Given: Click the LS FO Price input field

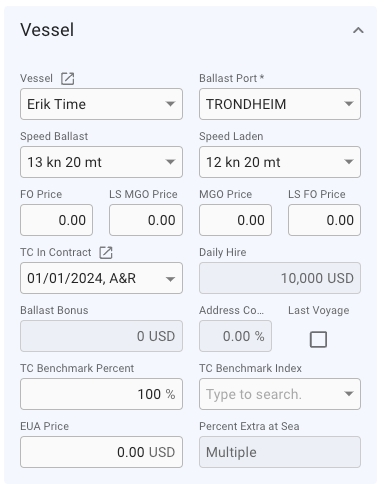Looking at the screenshot, I should click(324, 220).
